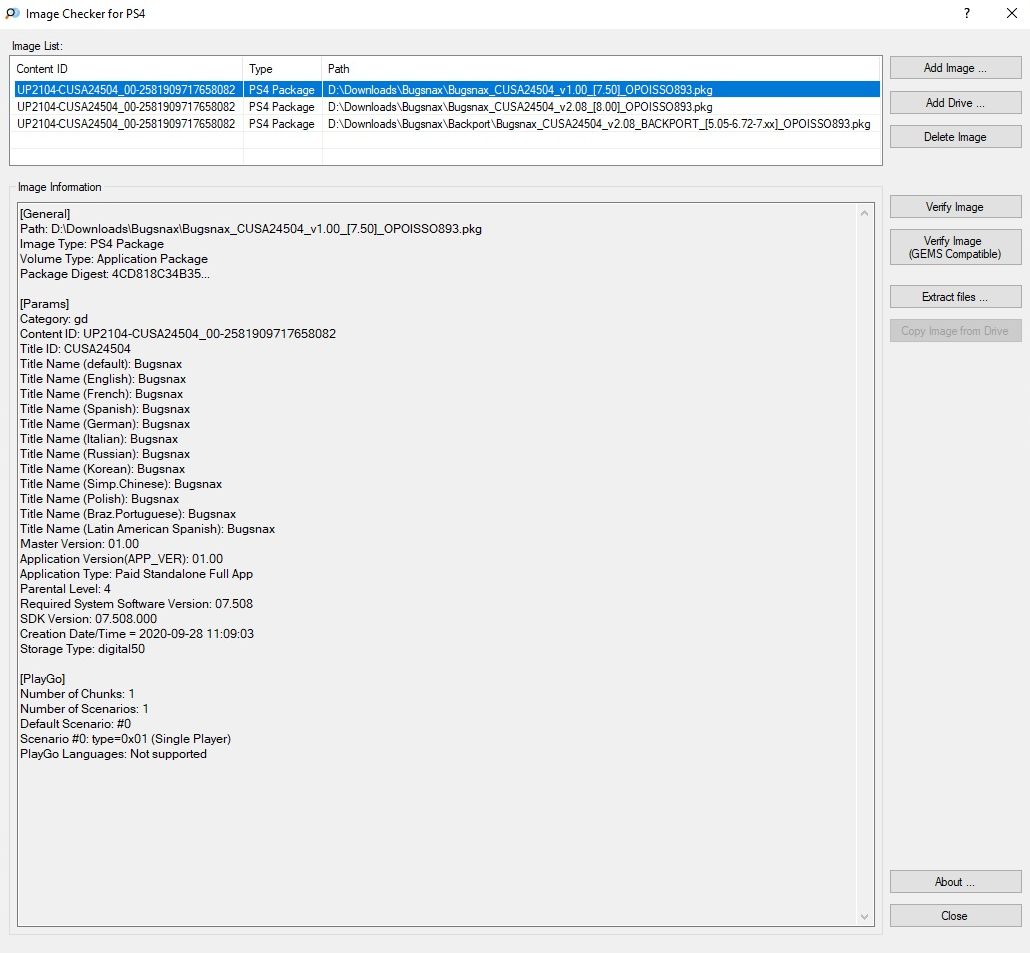Click the 'Category: gd' line
The height and width of the screenshot is (953, 1030).
[x=54, y=319]
